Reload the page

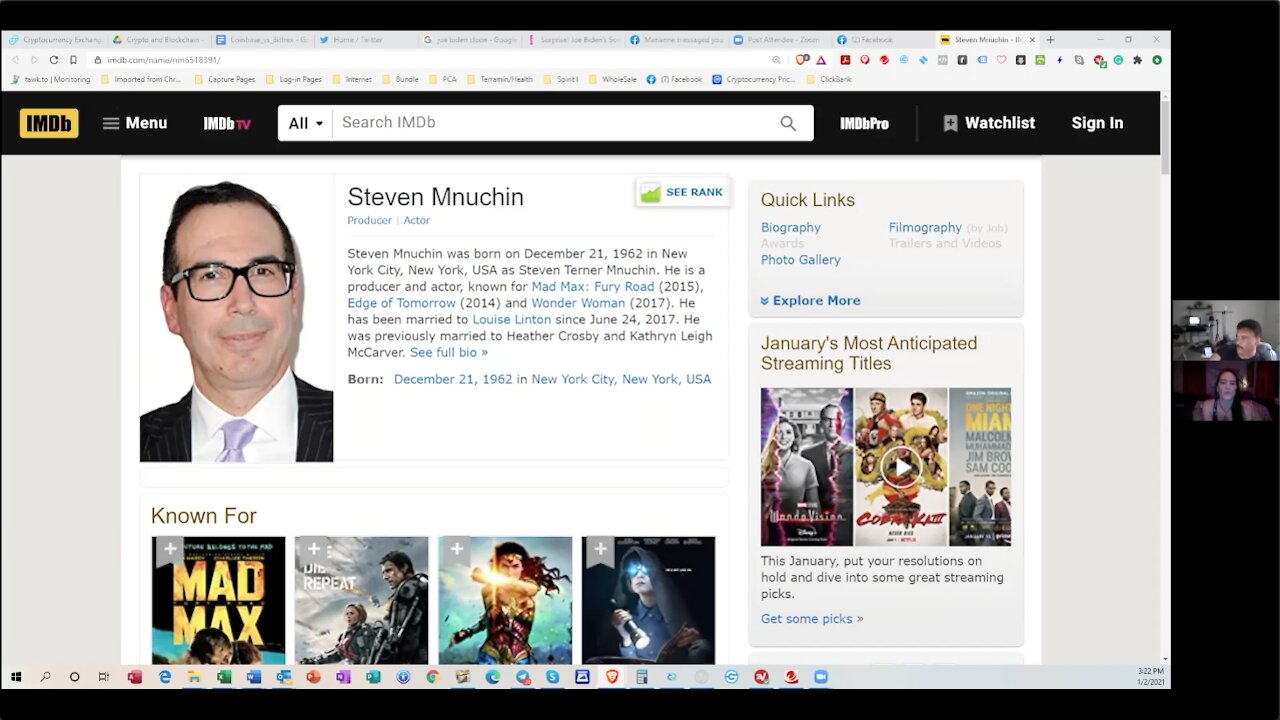coord(54,60)
